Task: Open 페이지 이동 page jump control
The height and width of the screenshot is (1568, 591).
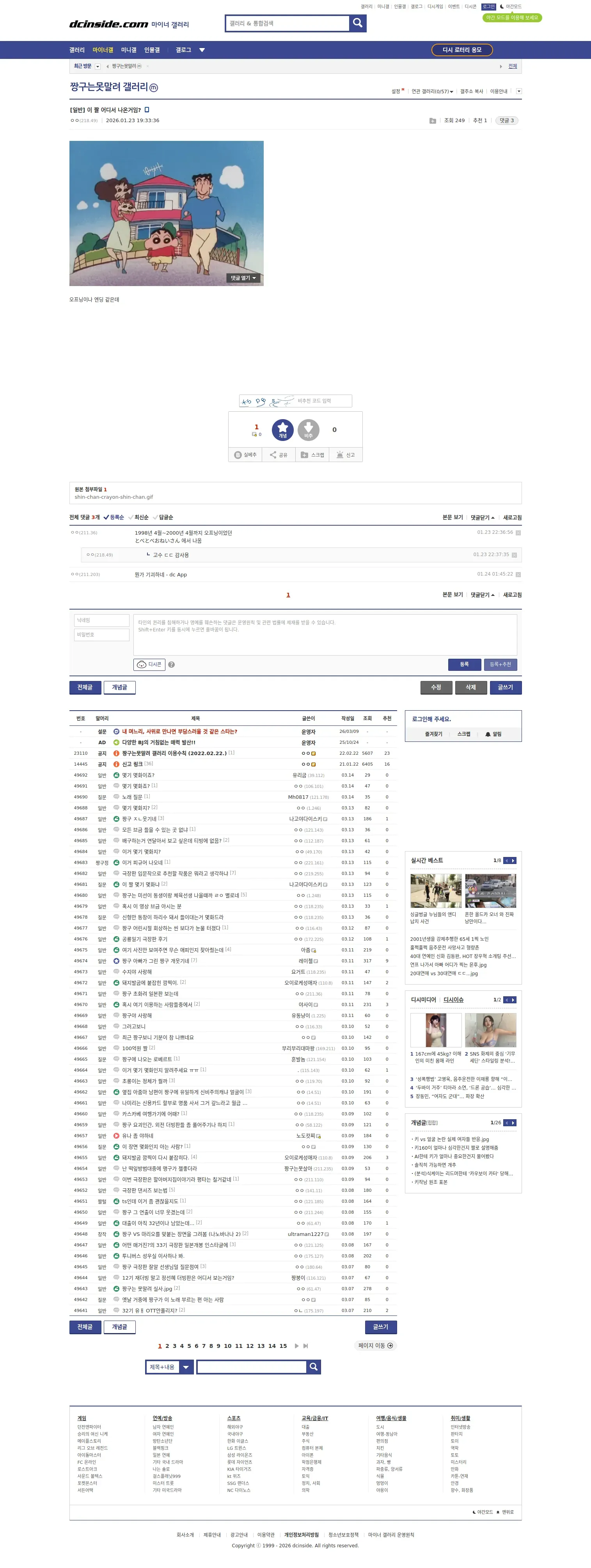Action: point(376,1346)
